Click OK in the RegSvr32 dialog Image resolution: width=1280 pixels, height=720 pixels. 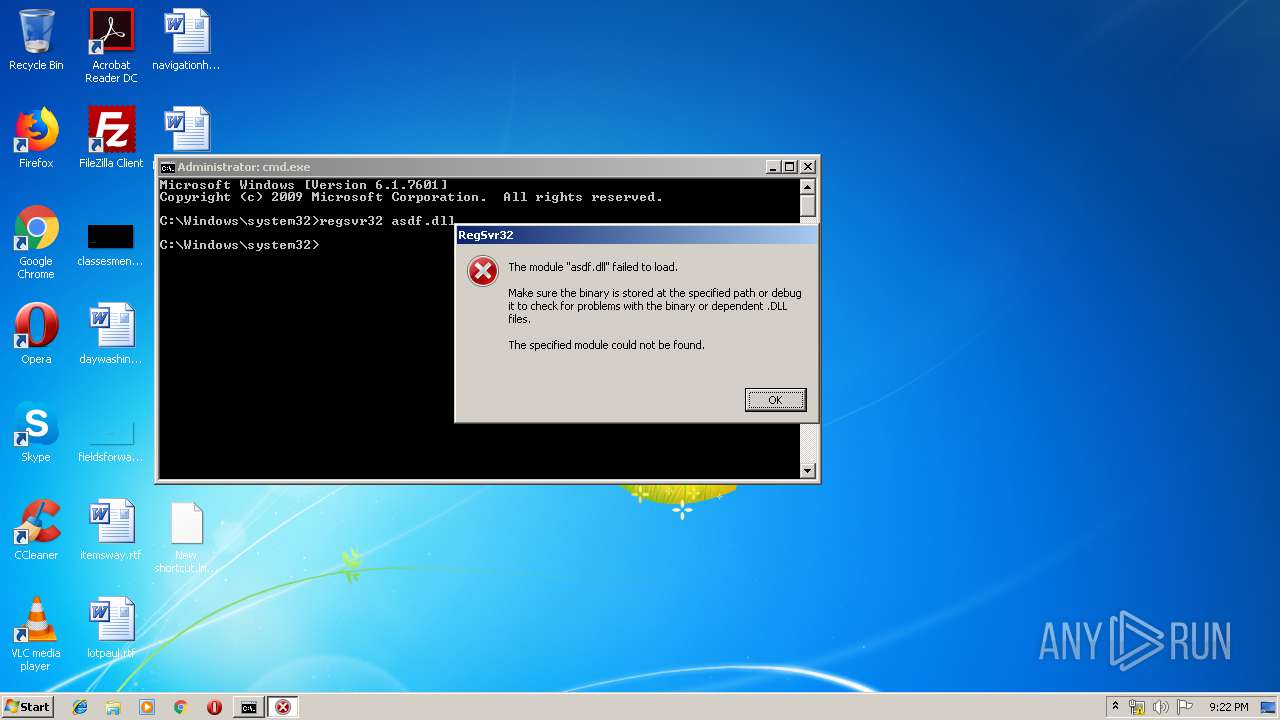(x=775, y=400)
